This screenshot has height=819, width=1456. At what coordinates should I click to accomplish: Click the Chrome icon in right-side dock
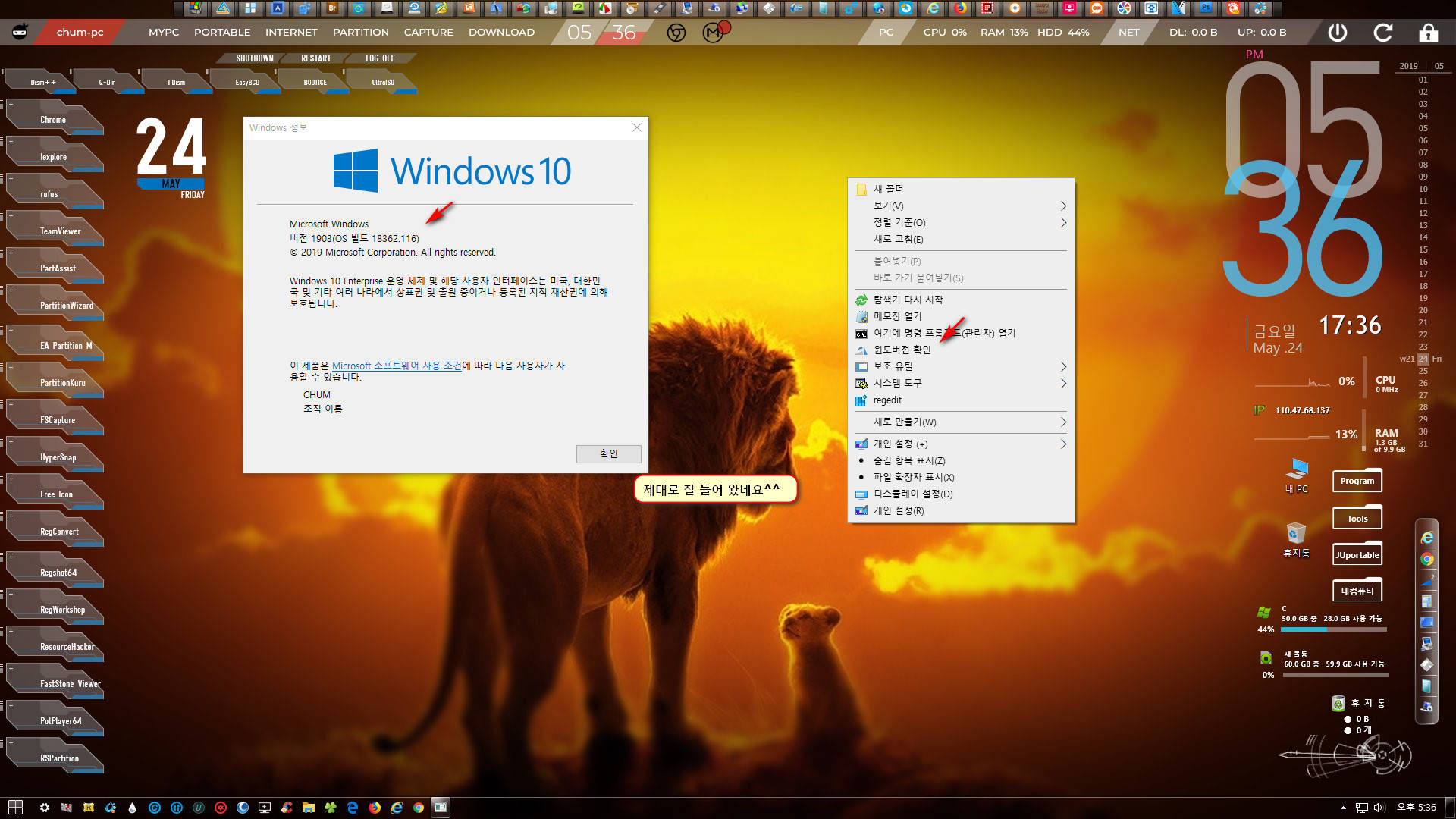1427,559
